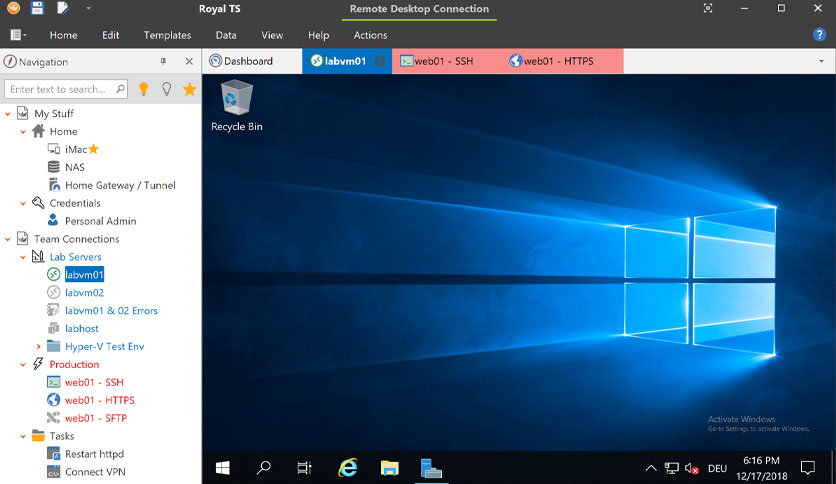Viewport: 836px width, 484px height.
Task: Open Server Manager from remote taskbar
Action: point(431,468)
